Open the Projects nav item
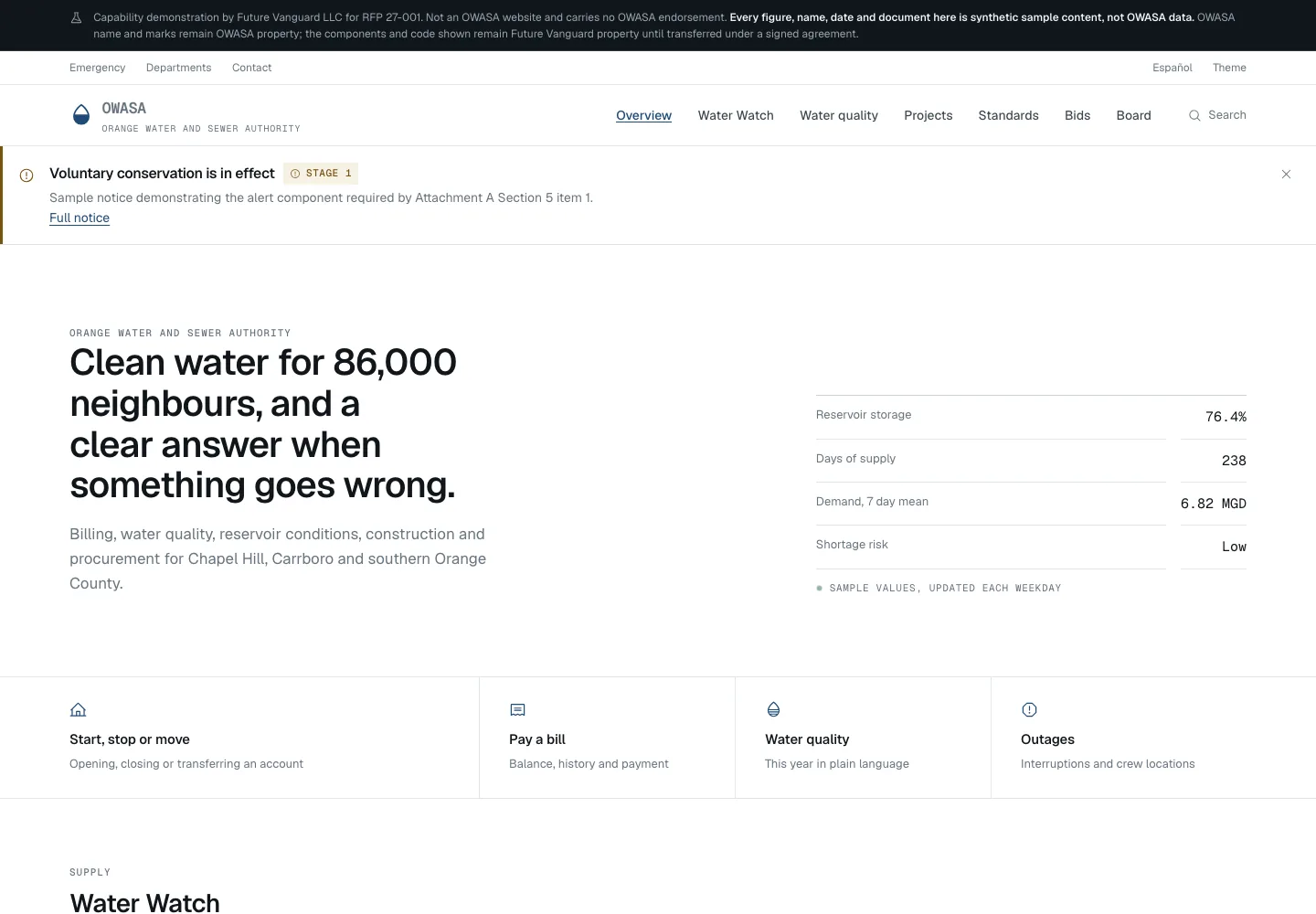This screenshot has height=914, width=1316. coord(928,115)
